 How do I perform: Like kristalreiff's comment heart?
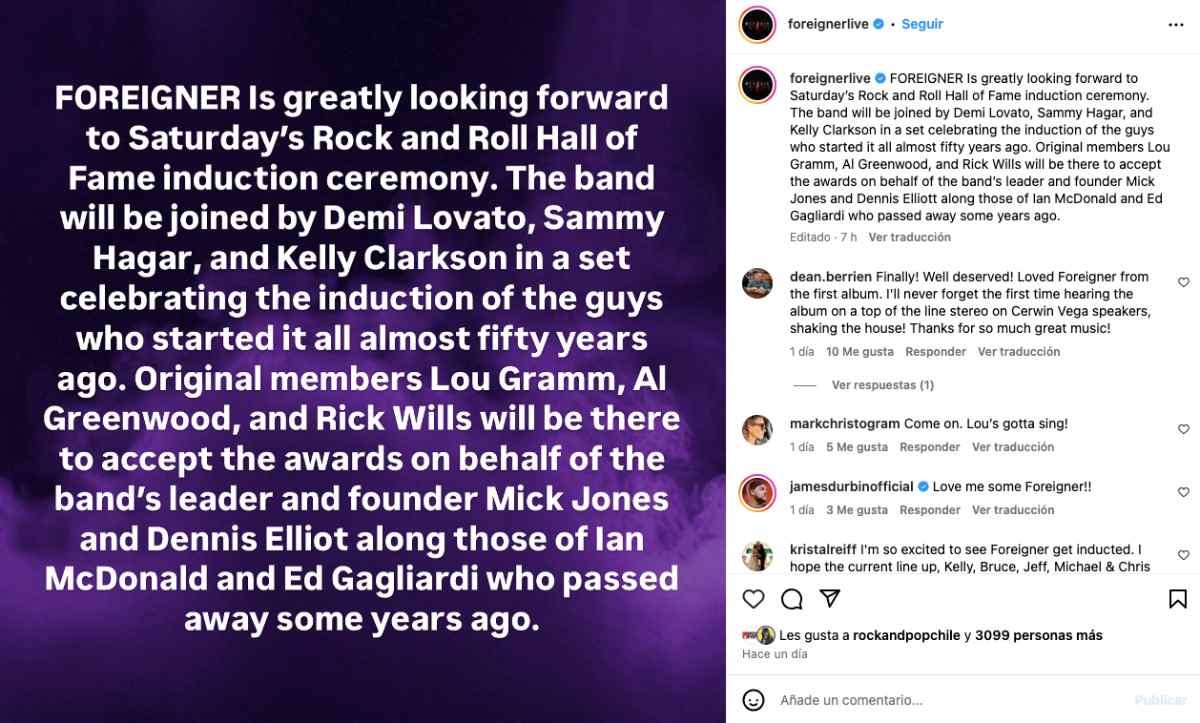1184,555
